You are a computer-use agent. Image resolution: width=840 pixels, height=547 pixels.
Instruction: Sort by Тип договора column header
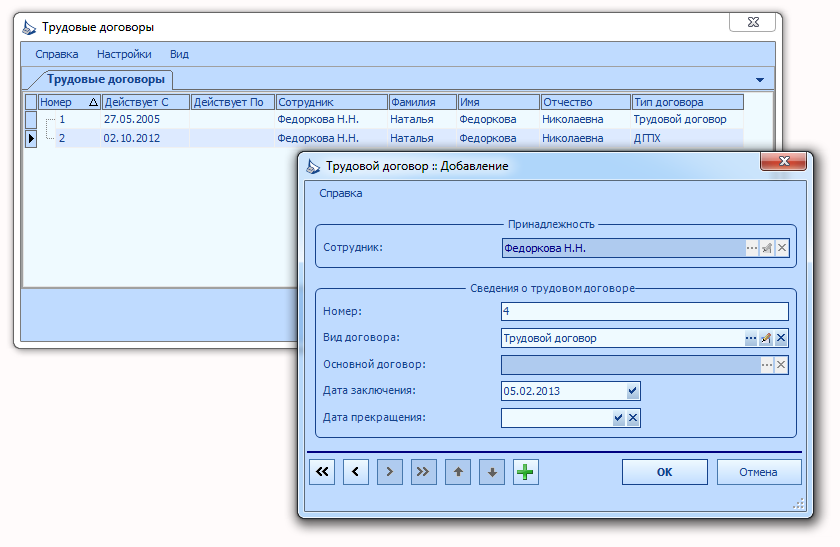(x=688, y=102)
